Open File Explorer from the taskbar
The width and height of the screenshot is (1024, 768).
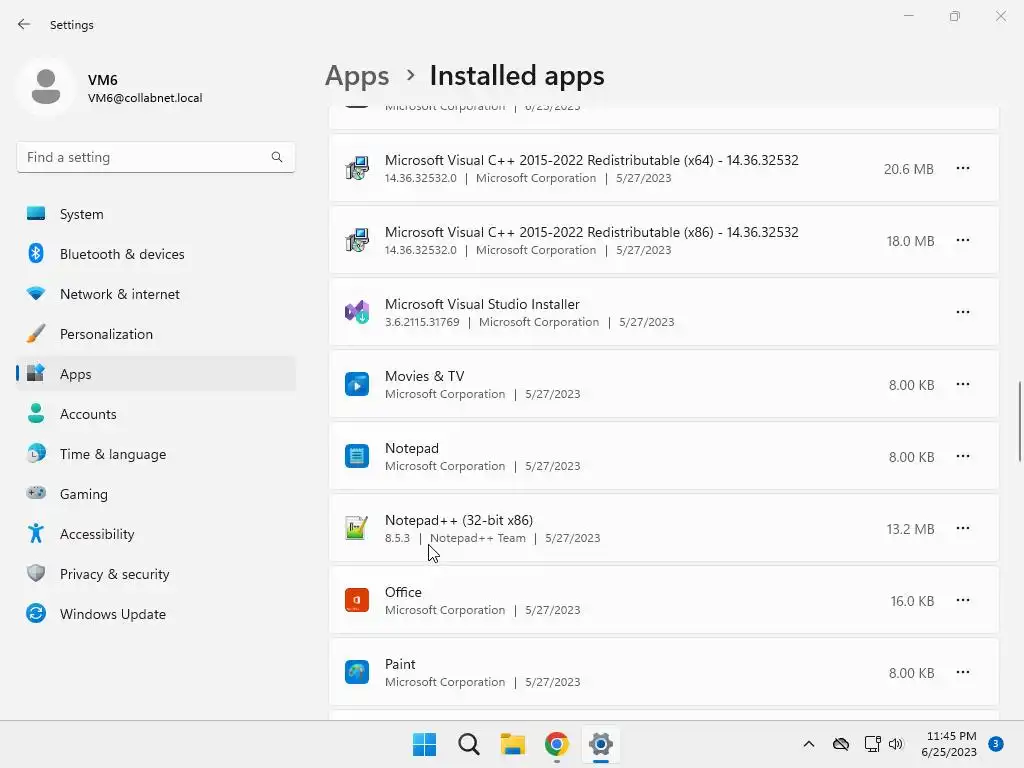tap(513, 744)
